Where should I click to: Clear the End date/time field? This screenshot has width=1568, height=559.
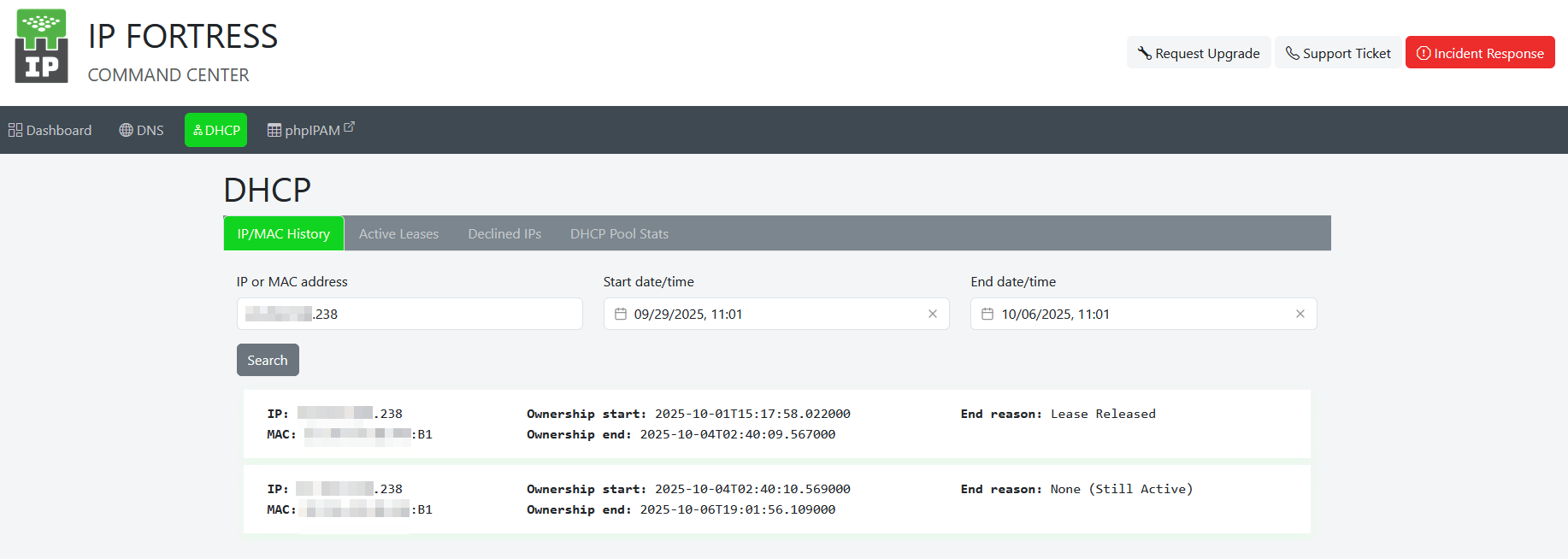click(x=1300, y=314)
